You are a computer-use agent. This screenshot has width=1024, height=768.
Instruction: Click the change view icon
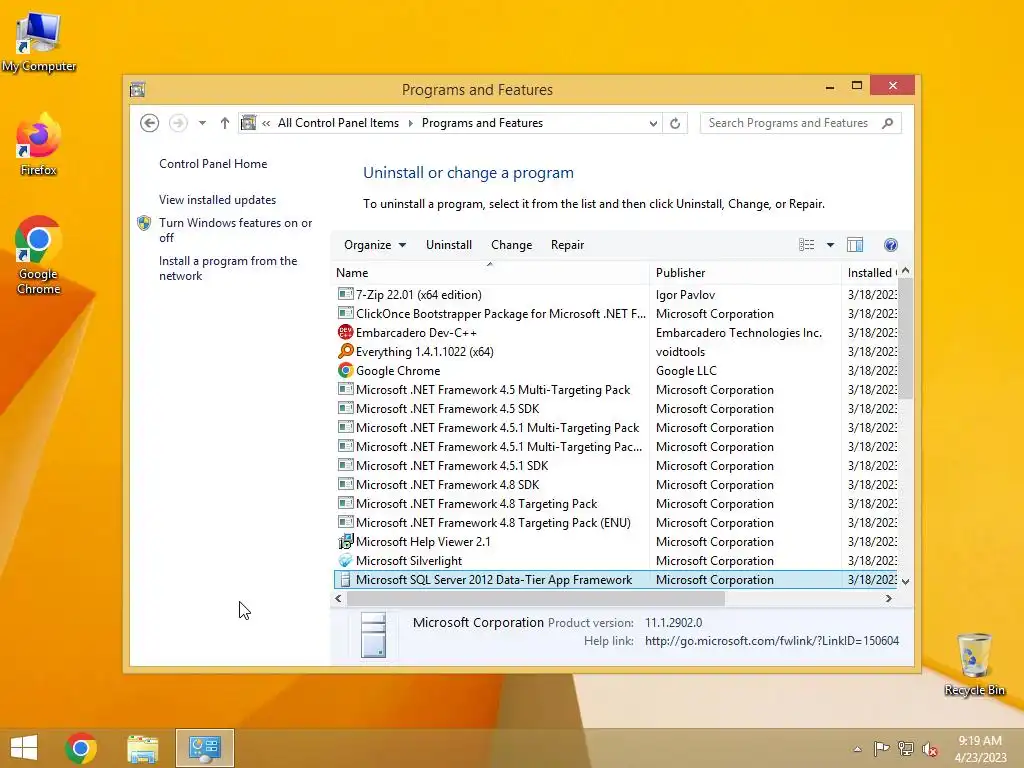(807, 245)
